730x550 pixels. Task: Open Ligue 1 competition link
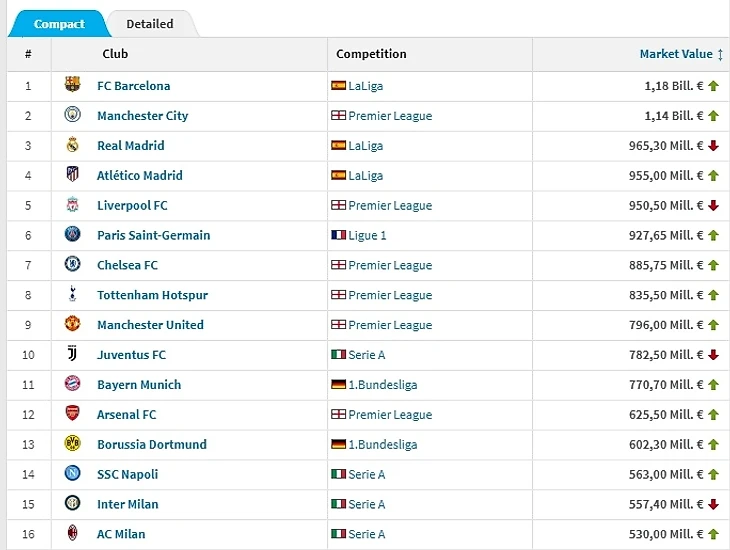(x=366, y=236)
